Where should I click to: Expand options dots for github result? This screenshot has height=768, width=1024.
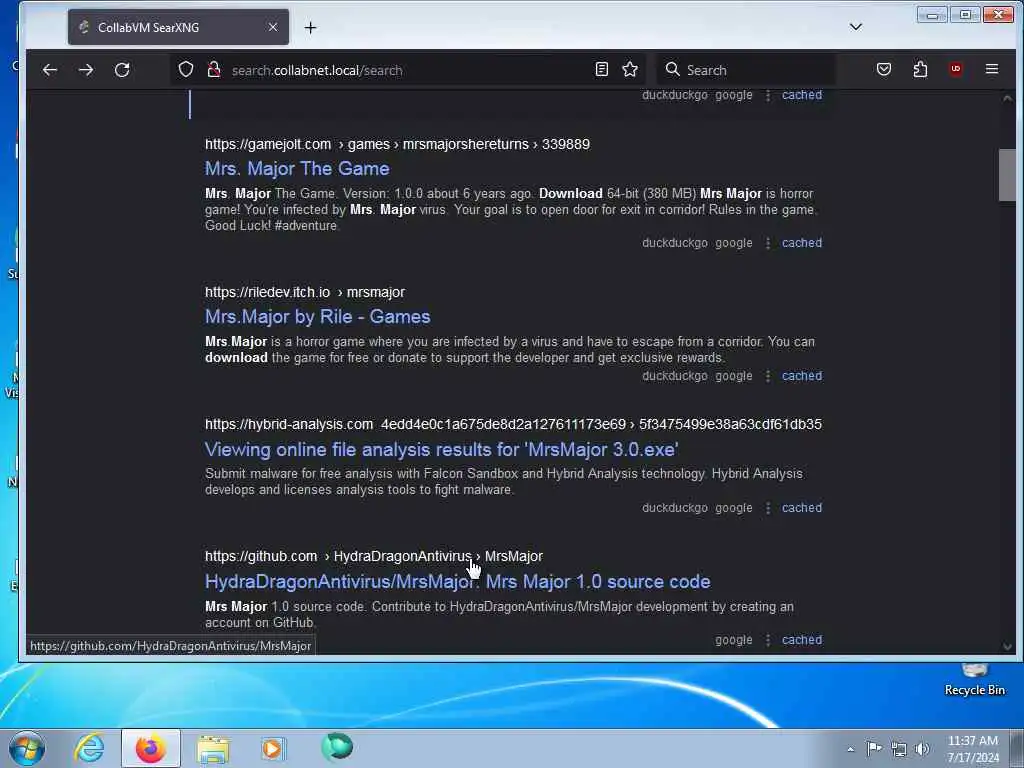768,640
